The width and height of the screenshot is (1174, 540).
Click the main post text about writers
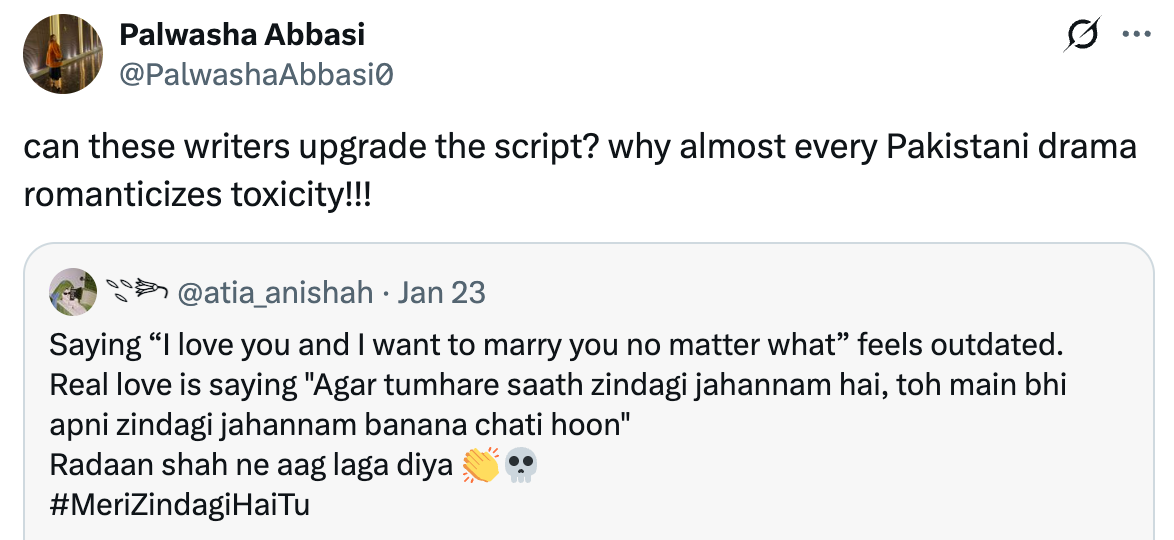pyautogui.click(x=580, y=147)
